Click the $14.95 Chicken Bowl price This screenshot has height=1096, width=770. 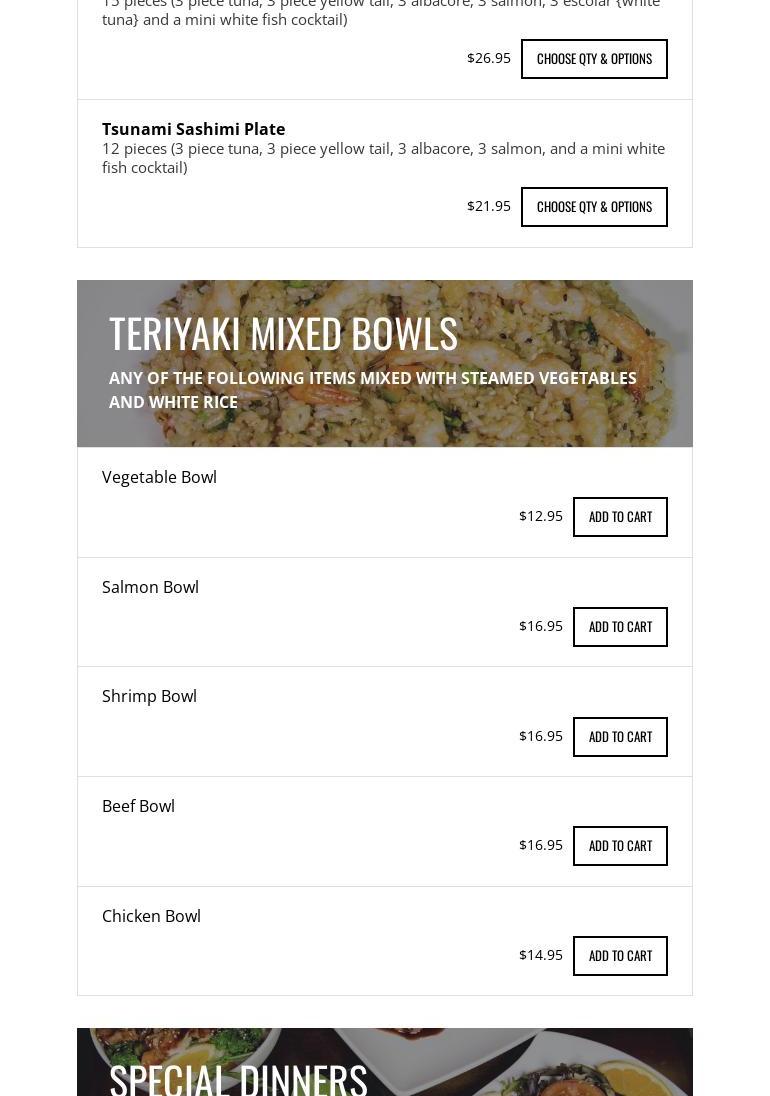(x=540, y=955)
